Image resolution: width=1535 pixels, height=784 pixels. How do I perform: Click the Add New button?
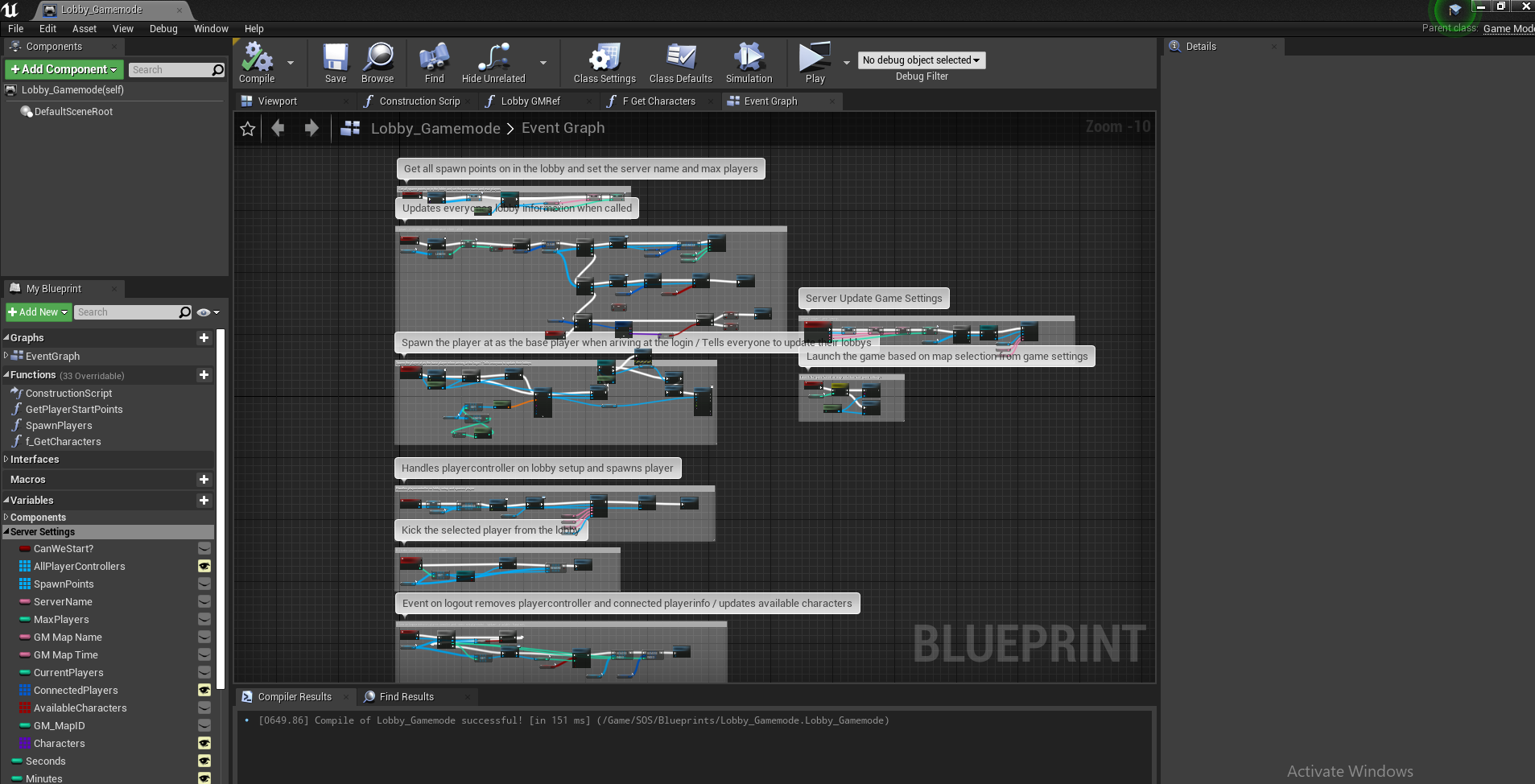(38, 312)
